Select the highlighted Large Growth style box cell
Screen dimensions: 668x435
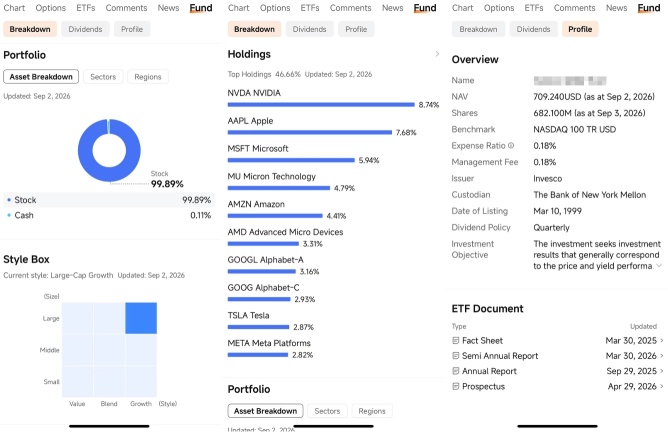click(141, 318)
